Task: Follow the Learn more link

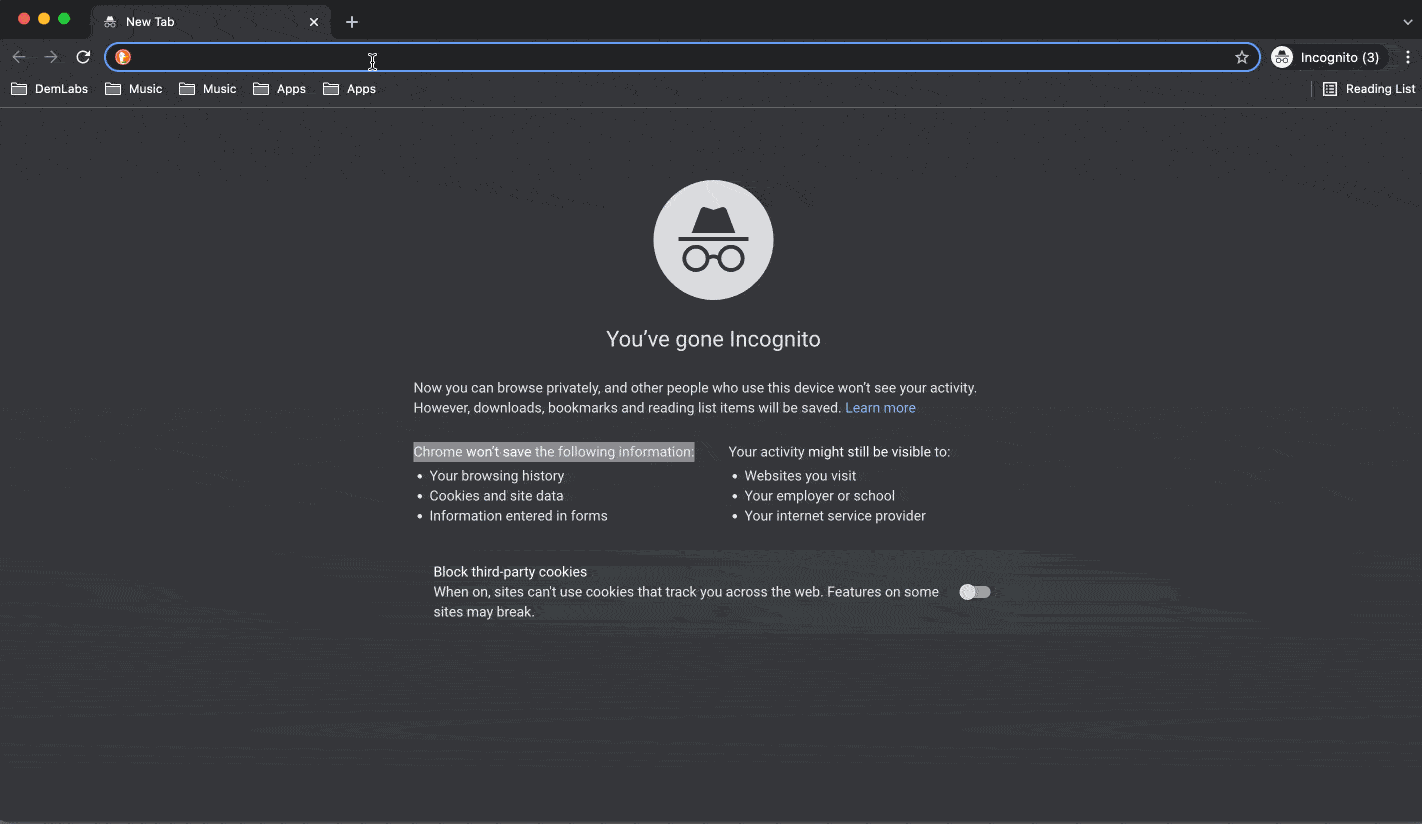Action: click(x=880, y=408)
